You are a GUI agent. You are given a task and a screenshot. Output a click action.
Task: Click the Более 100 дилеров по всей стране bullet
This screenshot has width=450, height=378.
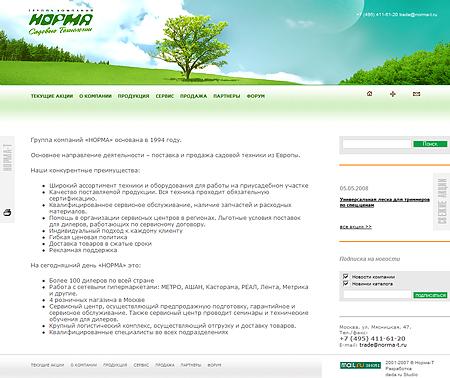point(102,280)
